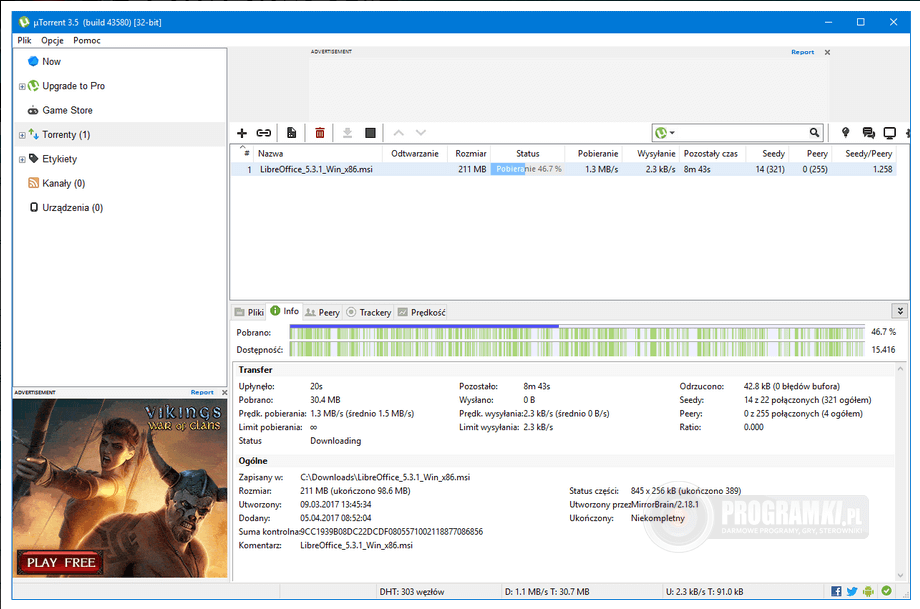Click the Add Torrent plus icon
Viewport: 920px width, 609px height.
(x=242, y=133)
